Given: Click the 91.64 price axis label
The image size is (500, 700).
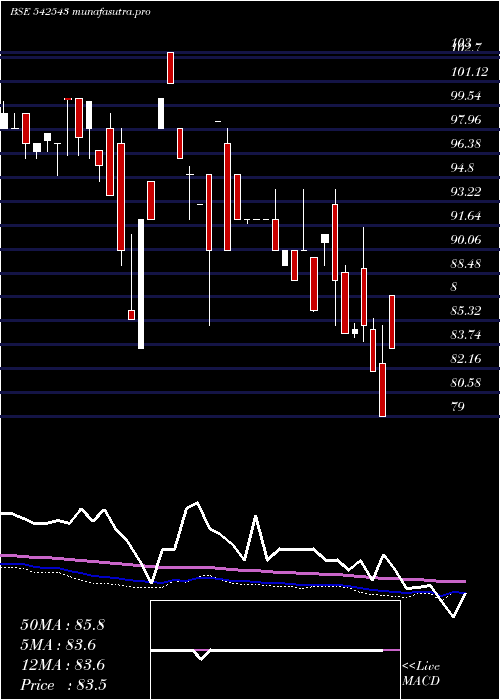Looking at the screenshot, I should pos(466,216).
